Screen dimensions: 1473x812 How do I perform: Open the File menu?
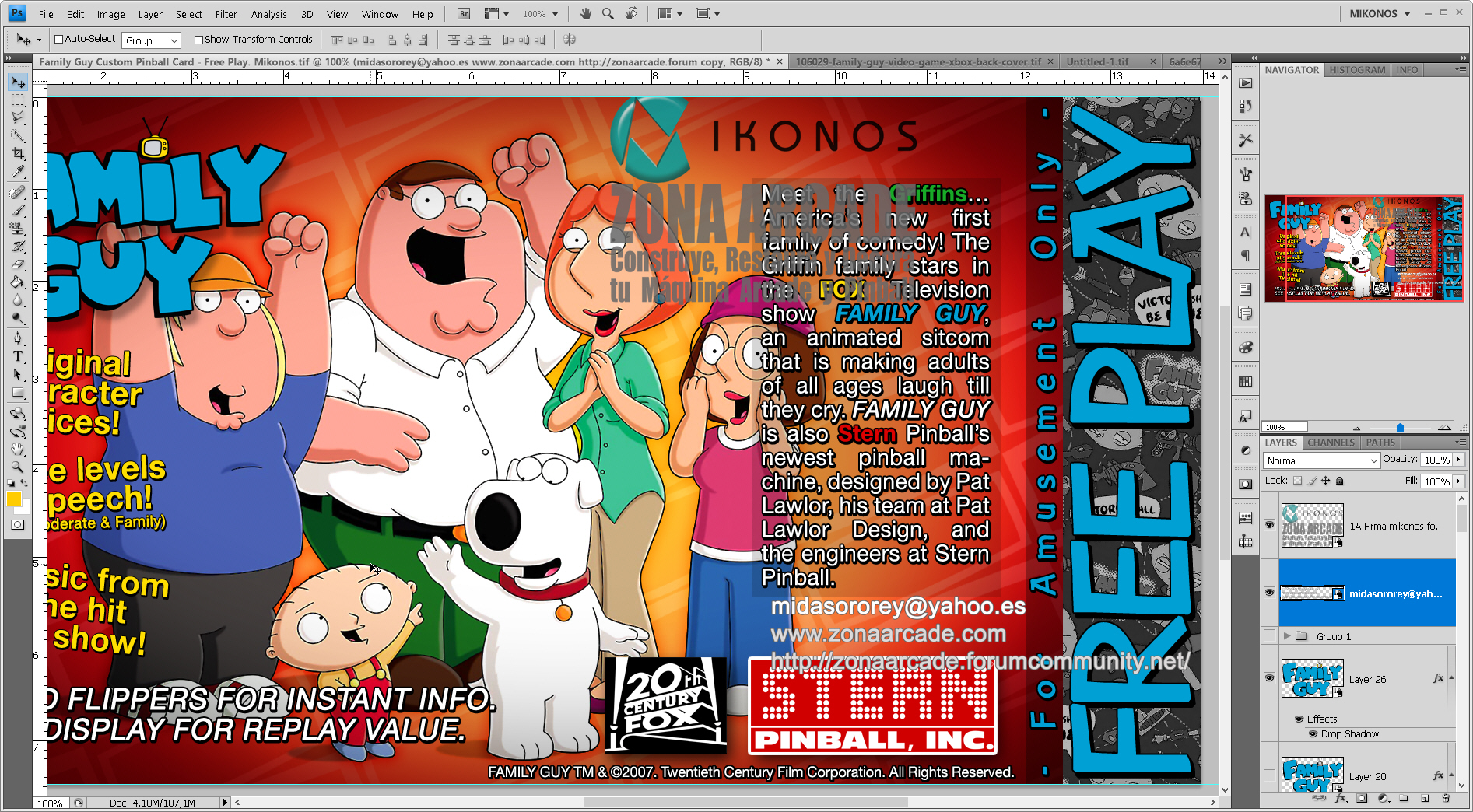(46, 14)
